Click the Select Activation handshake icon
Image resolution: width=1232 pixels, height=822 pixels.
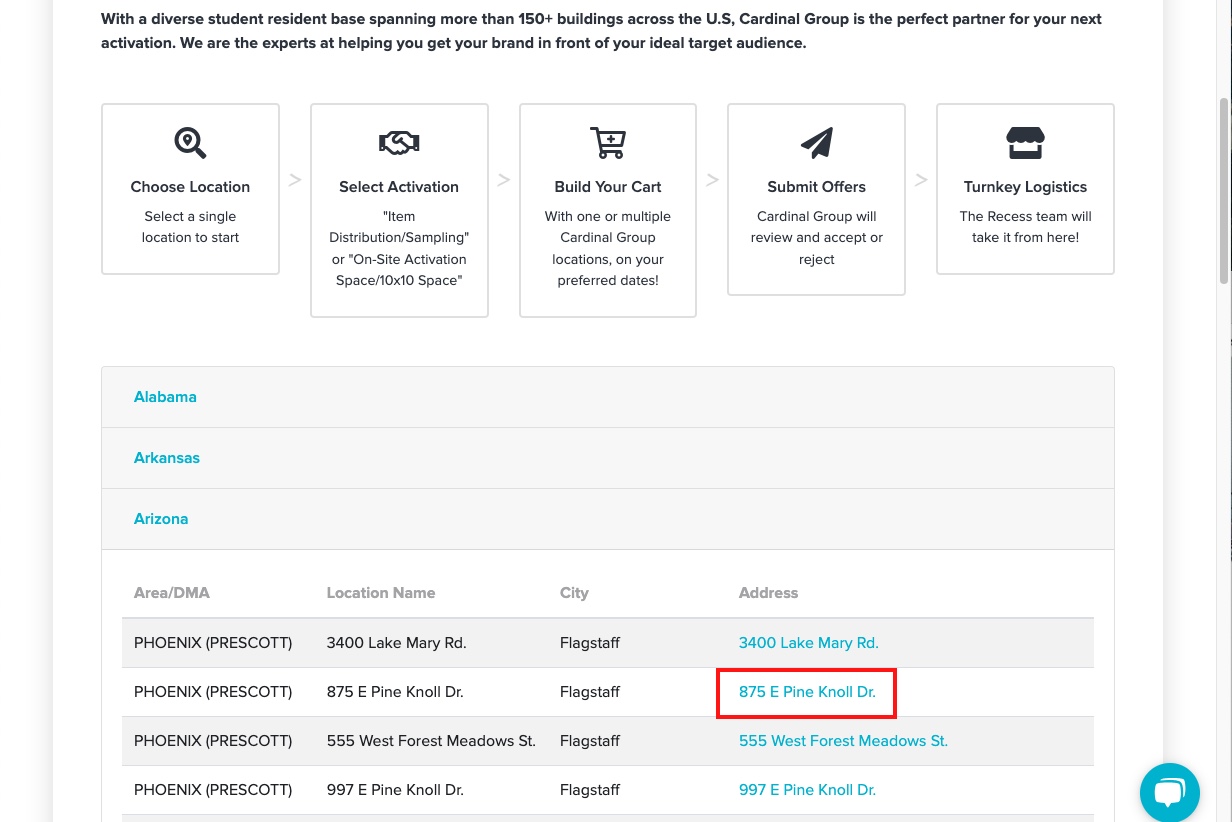tap(399, 143)
